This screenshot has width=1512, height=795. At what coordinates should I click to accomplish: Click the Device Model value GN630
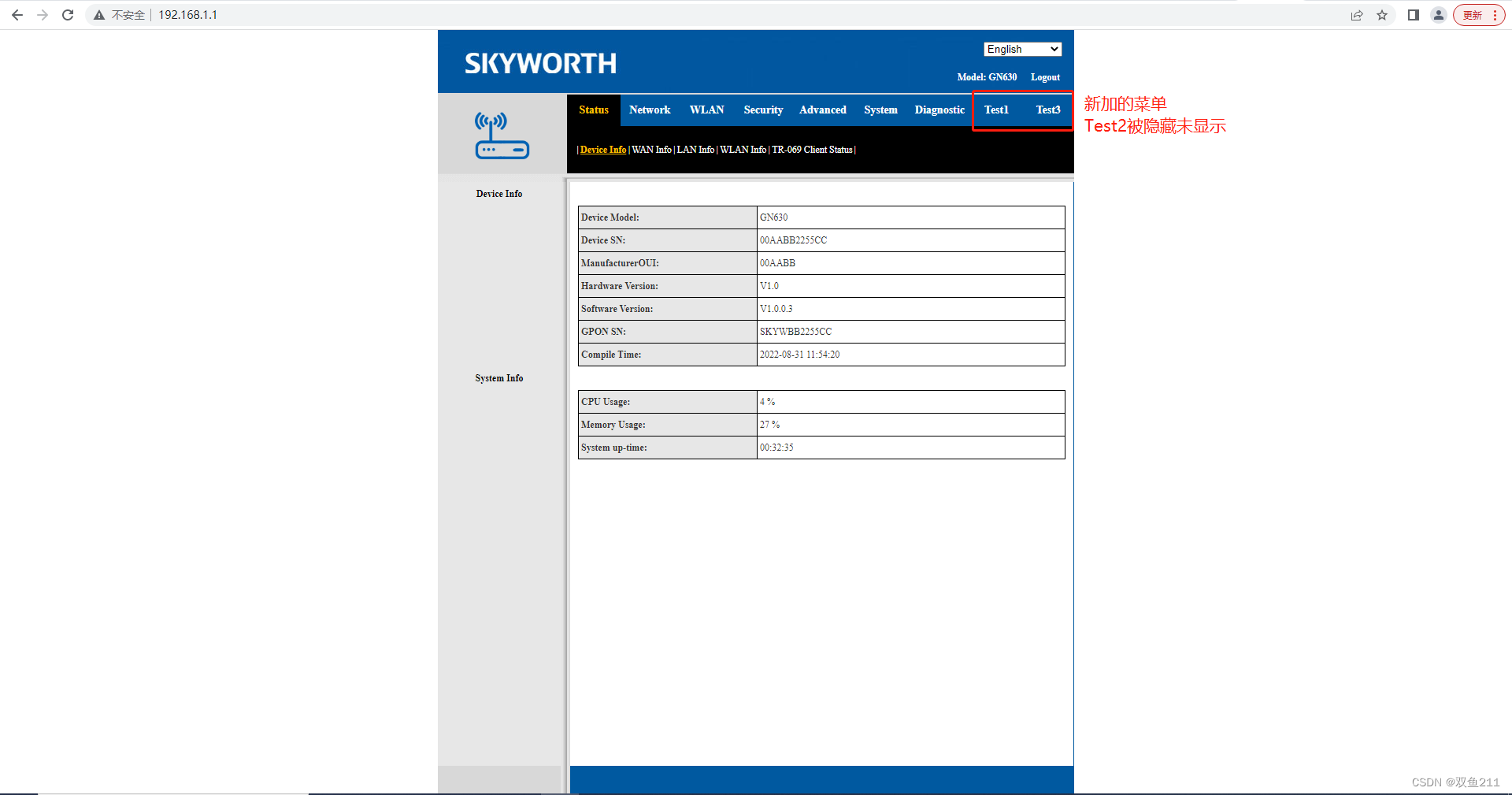click(x=773, y=217)
